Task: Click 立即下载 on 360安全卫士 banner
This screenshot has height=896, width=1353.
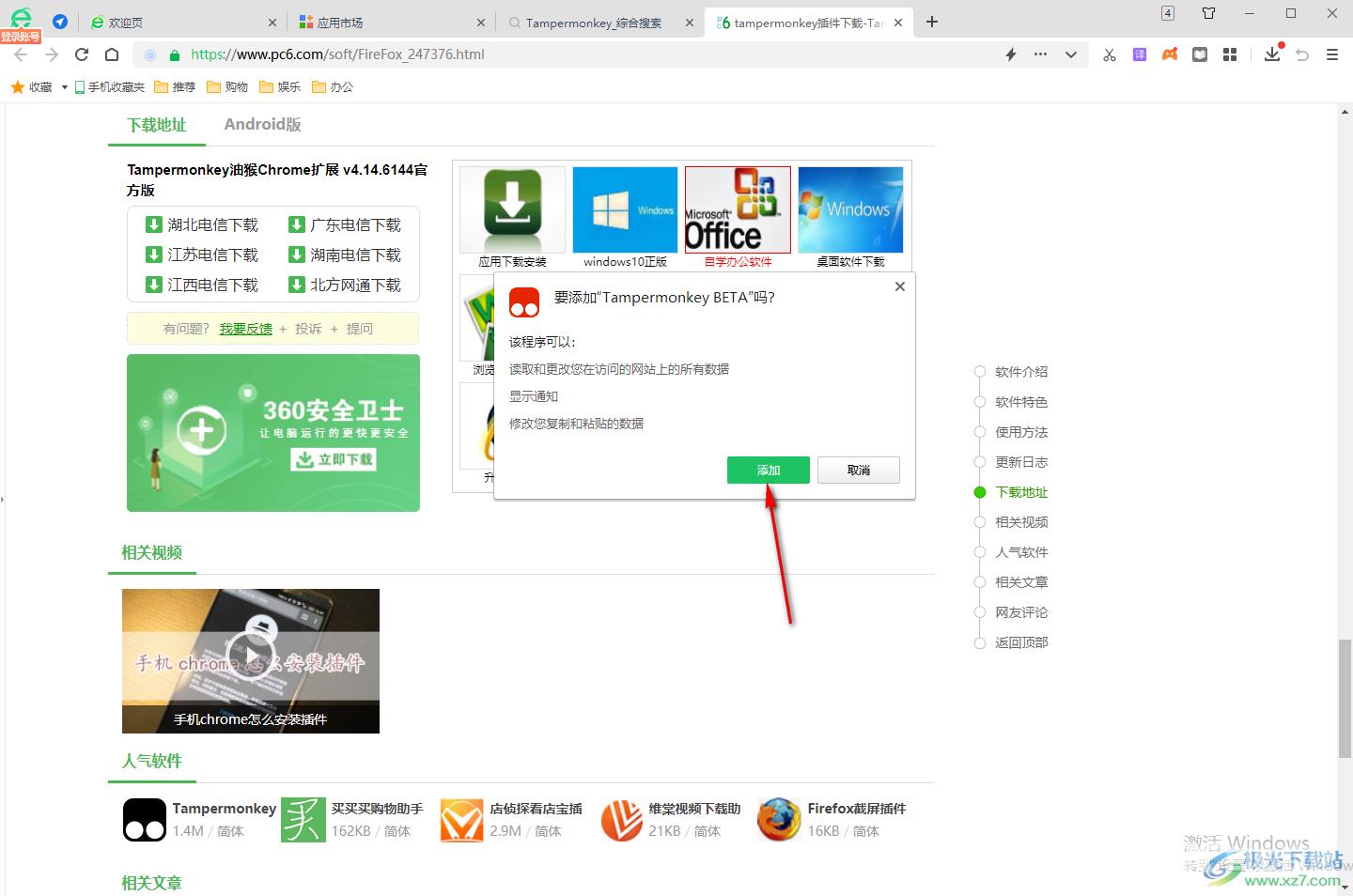Action: coord(334,459)
